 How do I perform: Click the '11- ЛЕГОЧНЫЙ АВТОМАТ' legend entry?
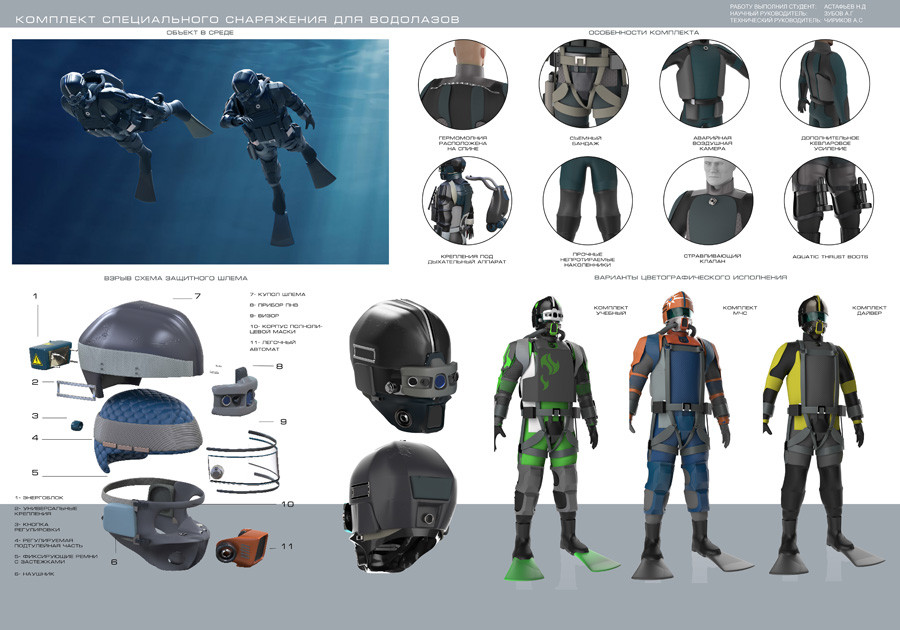pyautogui.click(x=273, y=345)
